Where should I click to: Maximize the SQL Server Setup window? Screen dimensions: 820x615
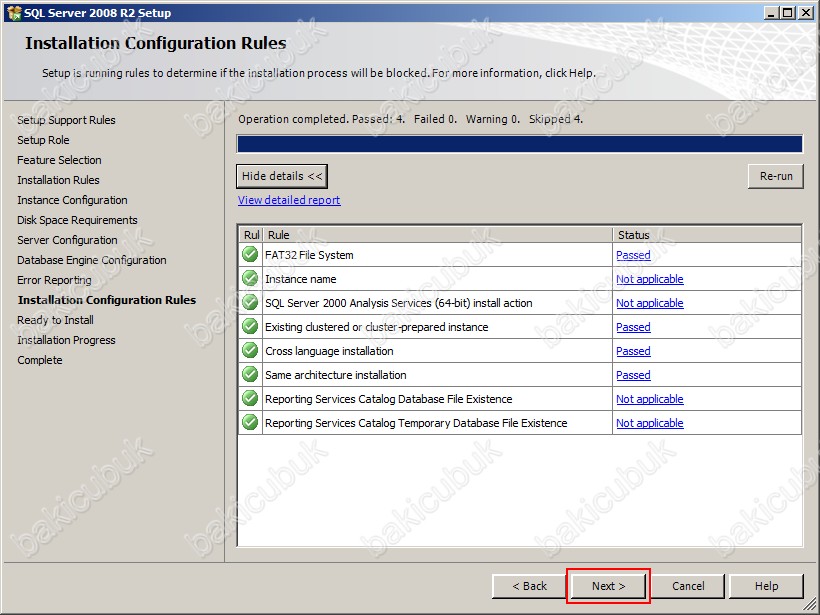coord(787,13)
